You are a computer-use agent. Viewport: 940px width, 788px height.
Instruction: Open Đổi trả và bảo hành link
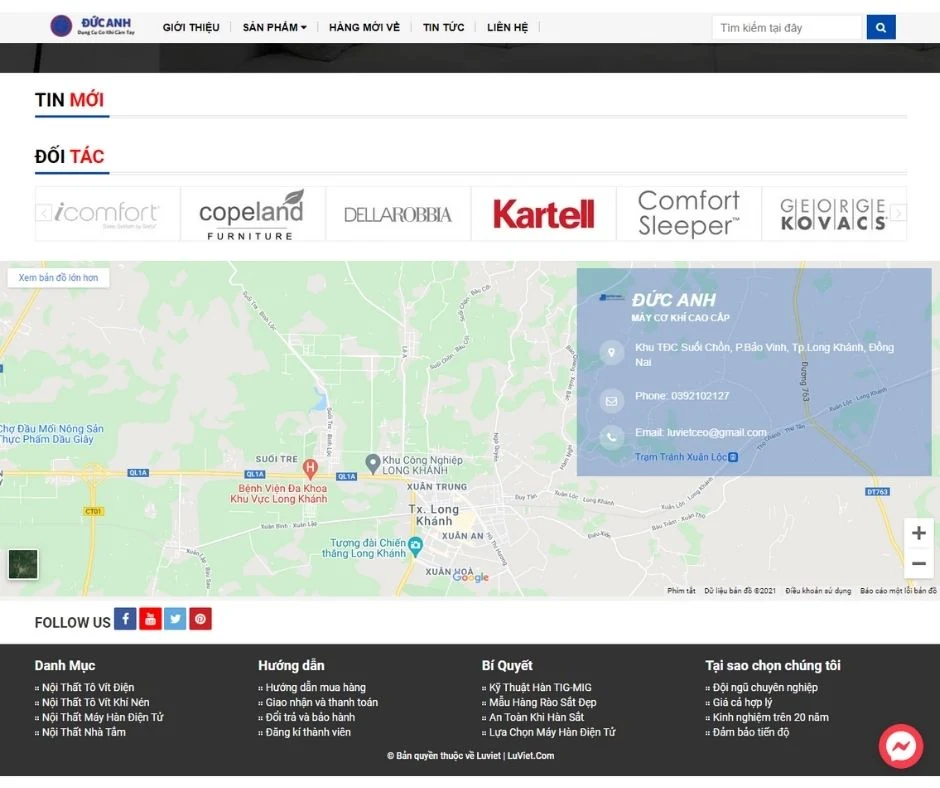click(x=311, y=717)
